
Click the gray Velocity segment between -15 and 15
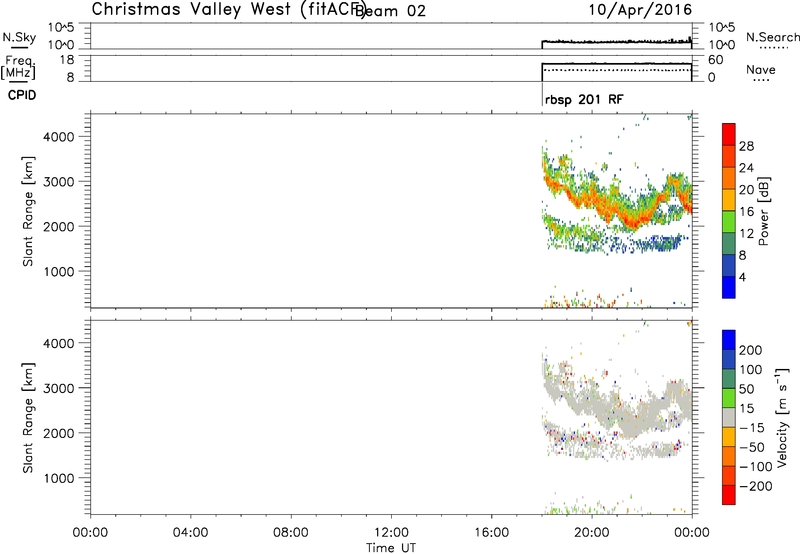pos(729,417)
